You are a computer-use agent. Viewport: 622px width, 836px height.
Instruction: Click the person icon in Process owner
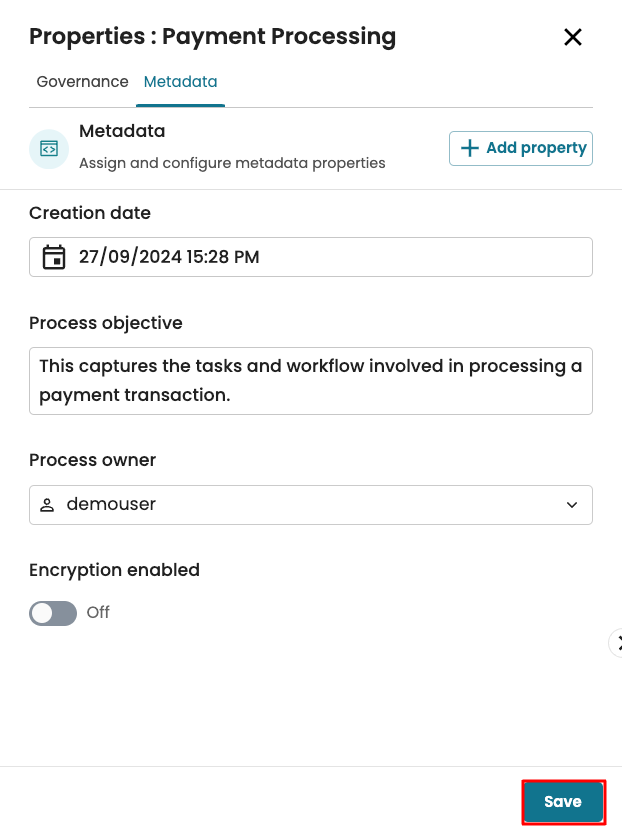47,505
